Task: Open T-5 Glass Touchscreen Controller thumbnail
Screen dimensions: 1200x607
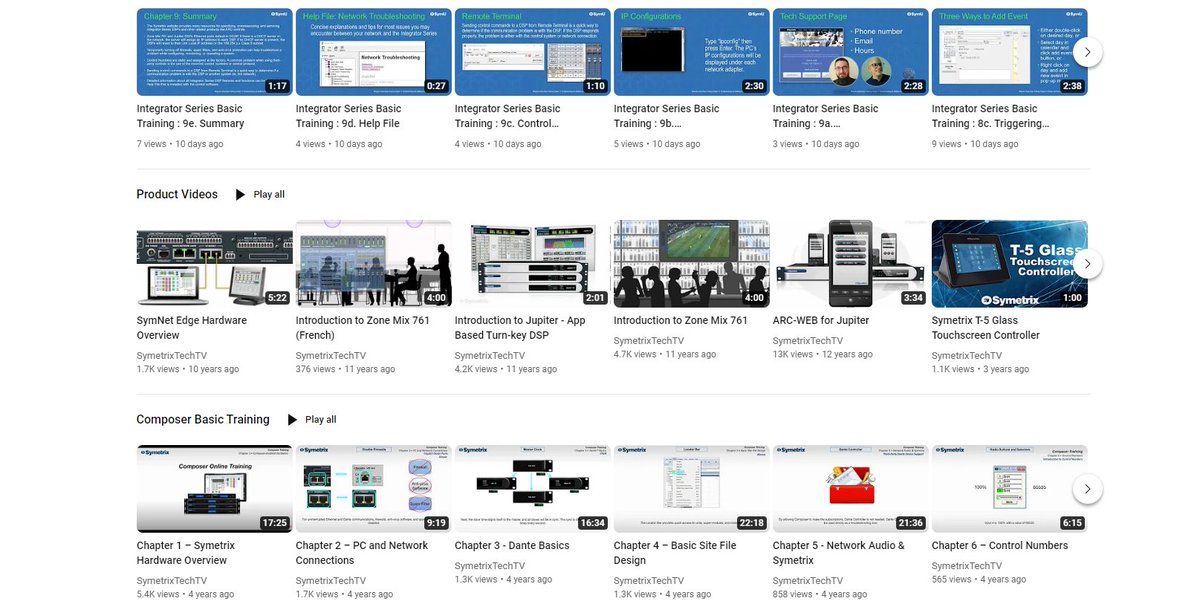Action: (x=1010, y=264)
